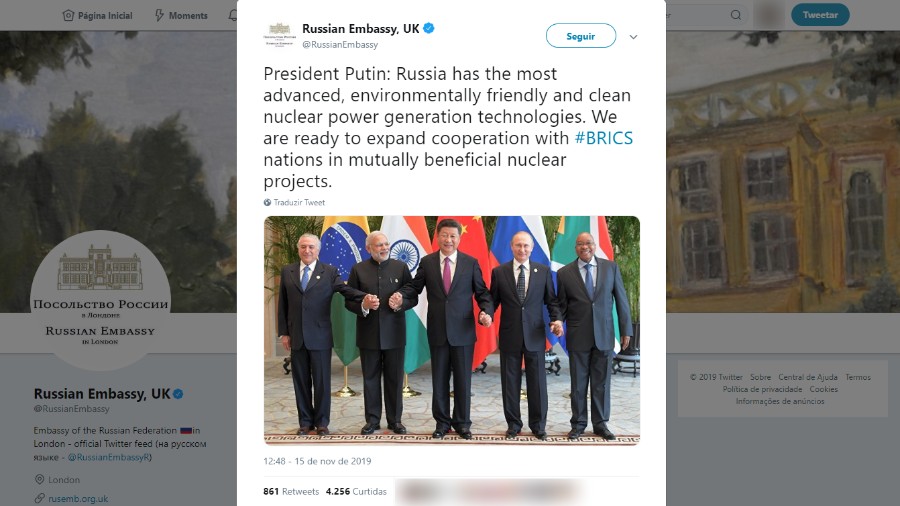View the 4.256 Curtidas list
Image resolution: width=900 pixels, height=506 pixels.
click(x=356, y=492)
